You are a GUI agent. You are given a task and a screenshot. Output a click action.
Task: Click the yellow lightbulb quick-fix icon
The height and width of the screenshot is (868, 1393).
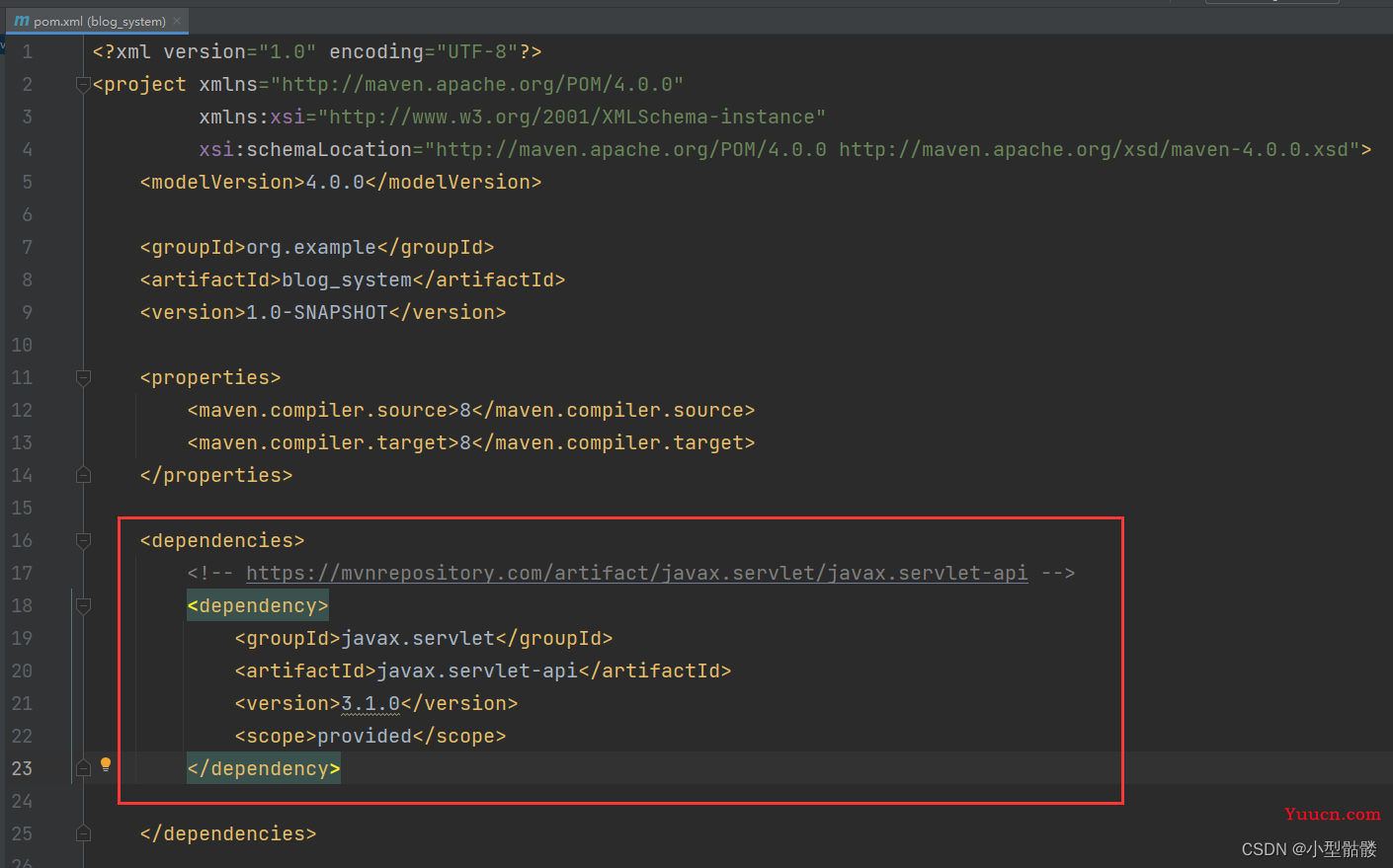point(106,764)
